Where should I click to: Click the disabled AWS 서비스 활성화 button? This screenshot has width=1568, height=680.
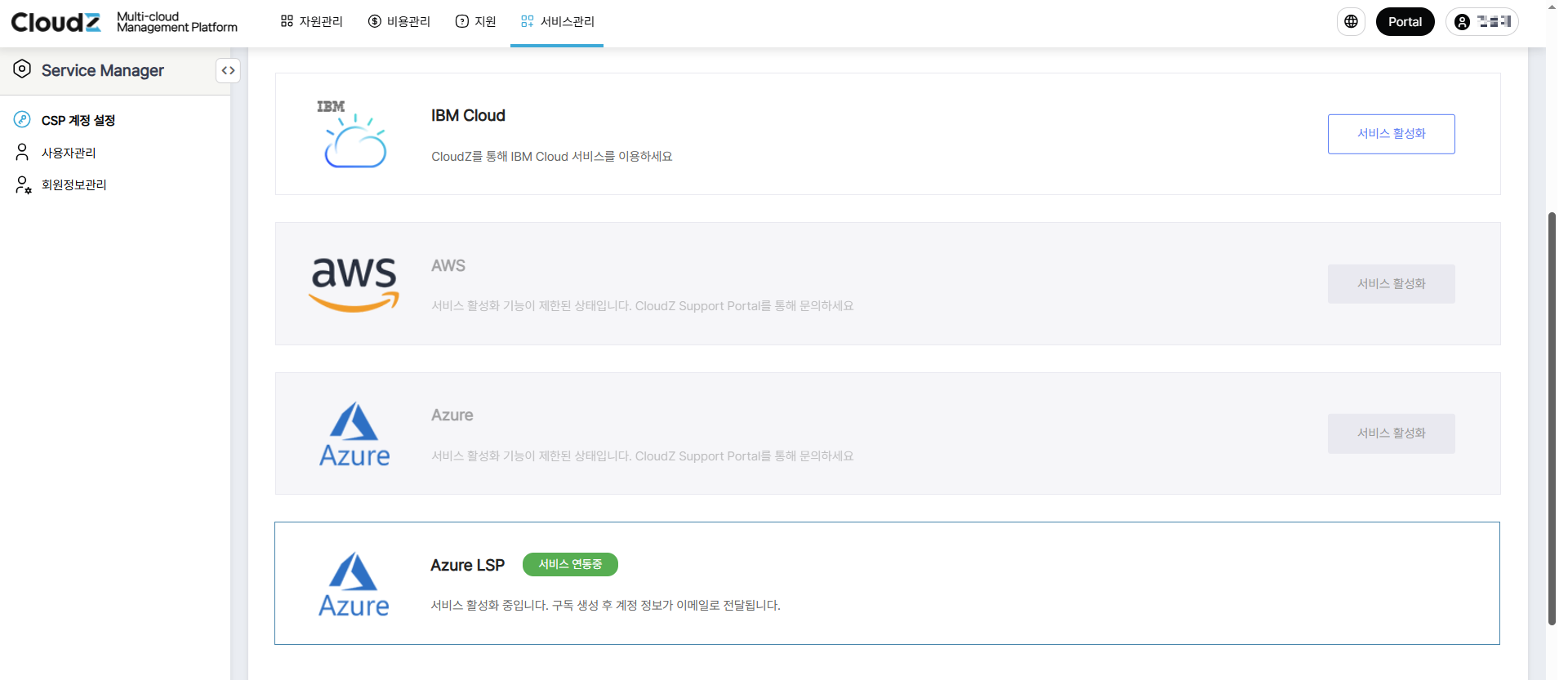(x=1391, y=284)
